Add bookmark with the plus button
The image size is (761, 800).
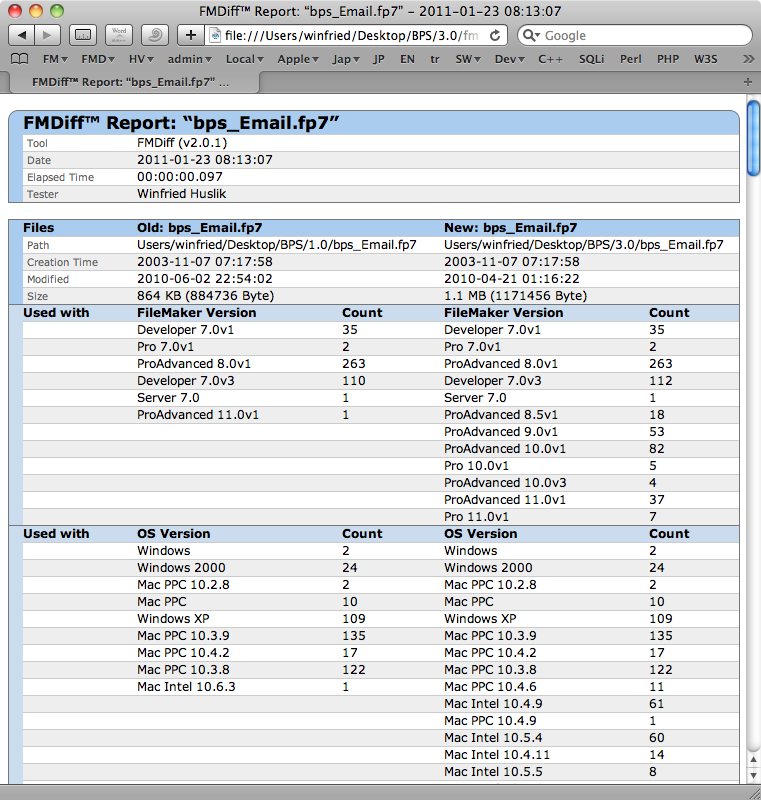tap(191, 35)
